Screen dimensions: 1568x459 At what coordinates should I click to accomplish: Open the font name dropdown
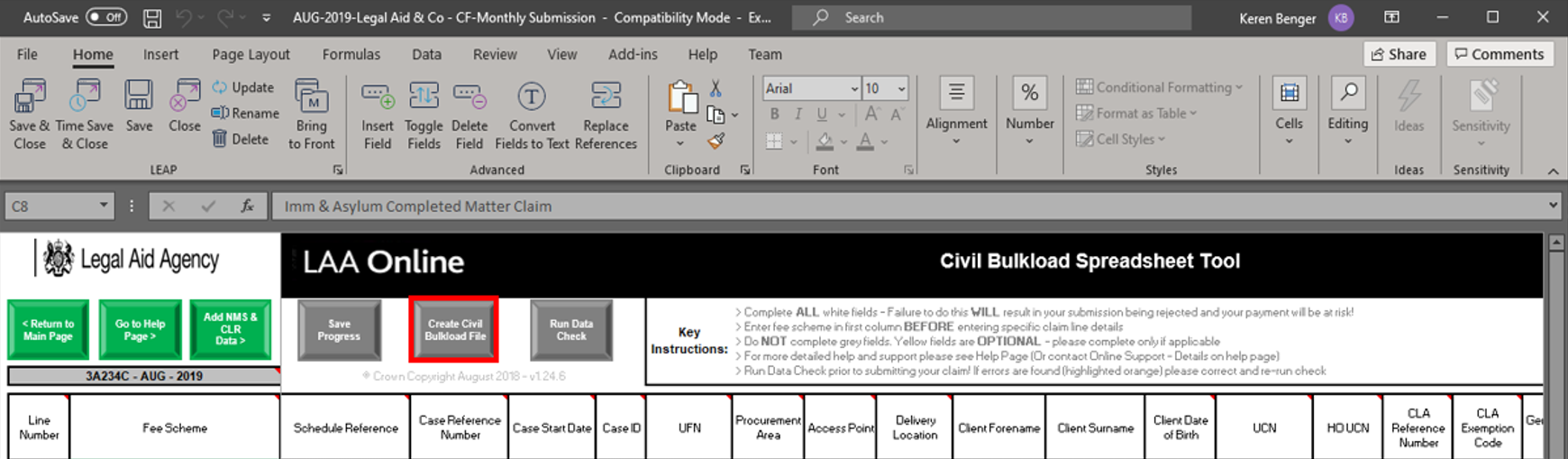pyautogui.click(x=854, y=88)
